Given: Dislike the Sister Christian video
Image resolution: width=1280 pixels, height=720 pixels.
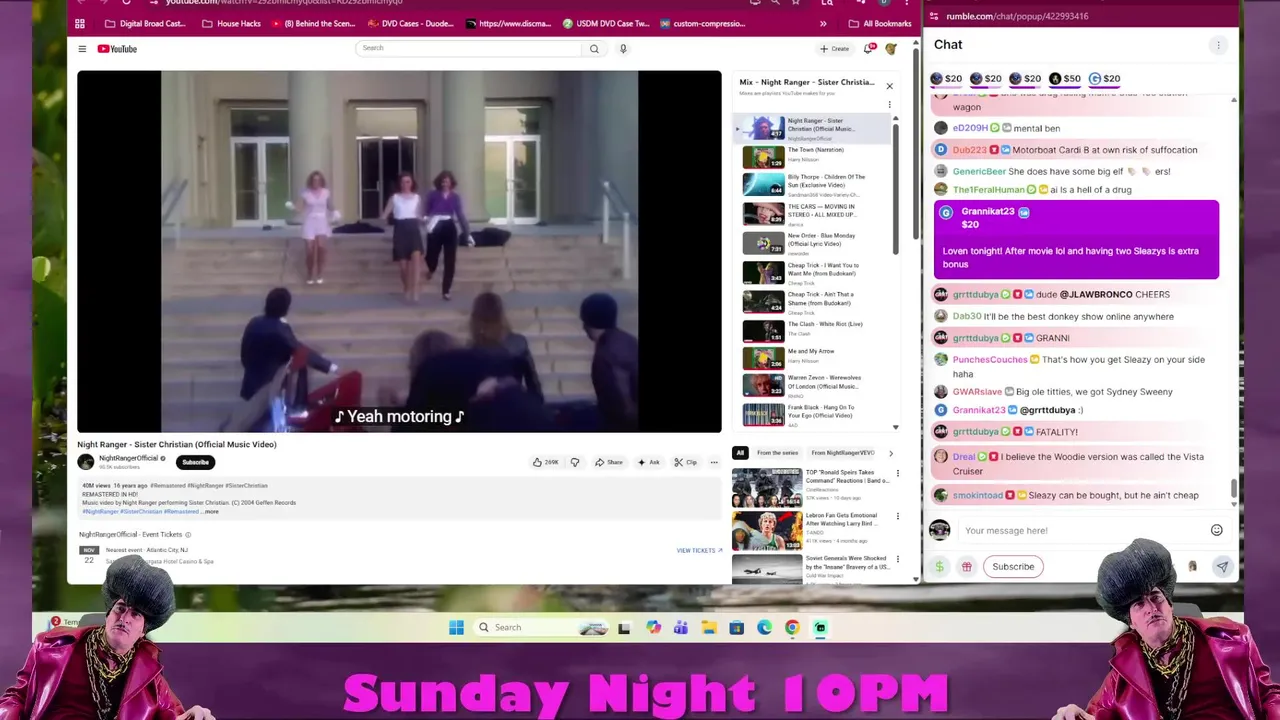Looking at the screenshot, I should pyautogui.click(x=575, y=462).
